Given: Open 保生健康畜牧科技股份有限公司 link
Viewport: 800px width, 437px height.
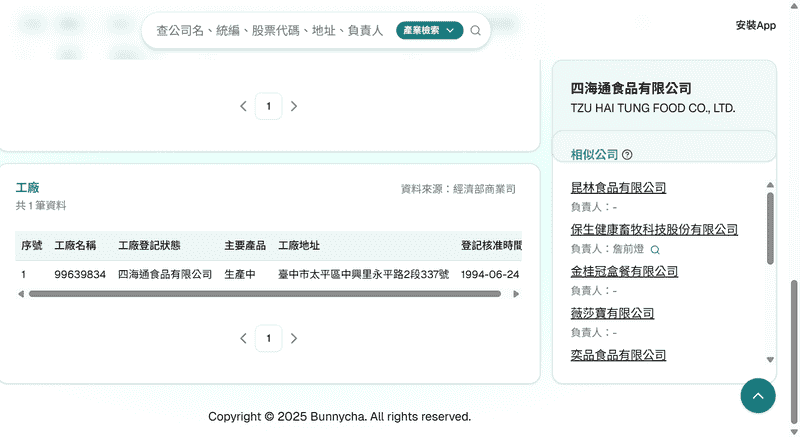Looking at the screenshot, I should (654, 230).
